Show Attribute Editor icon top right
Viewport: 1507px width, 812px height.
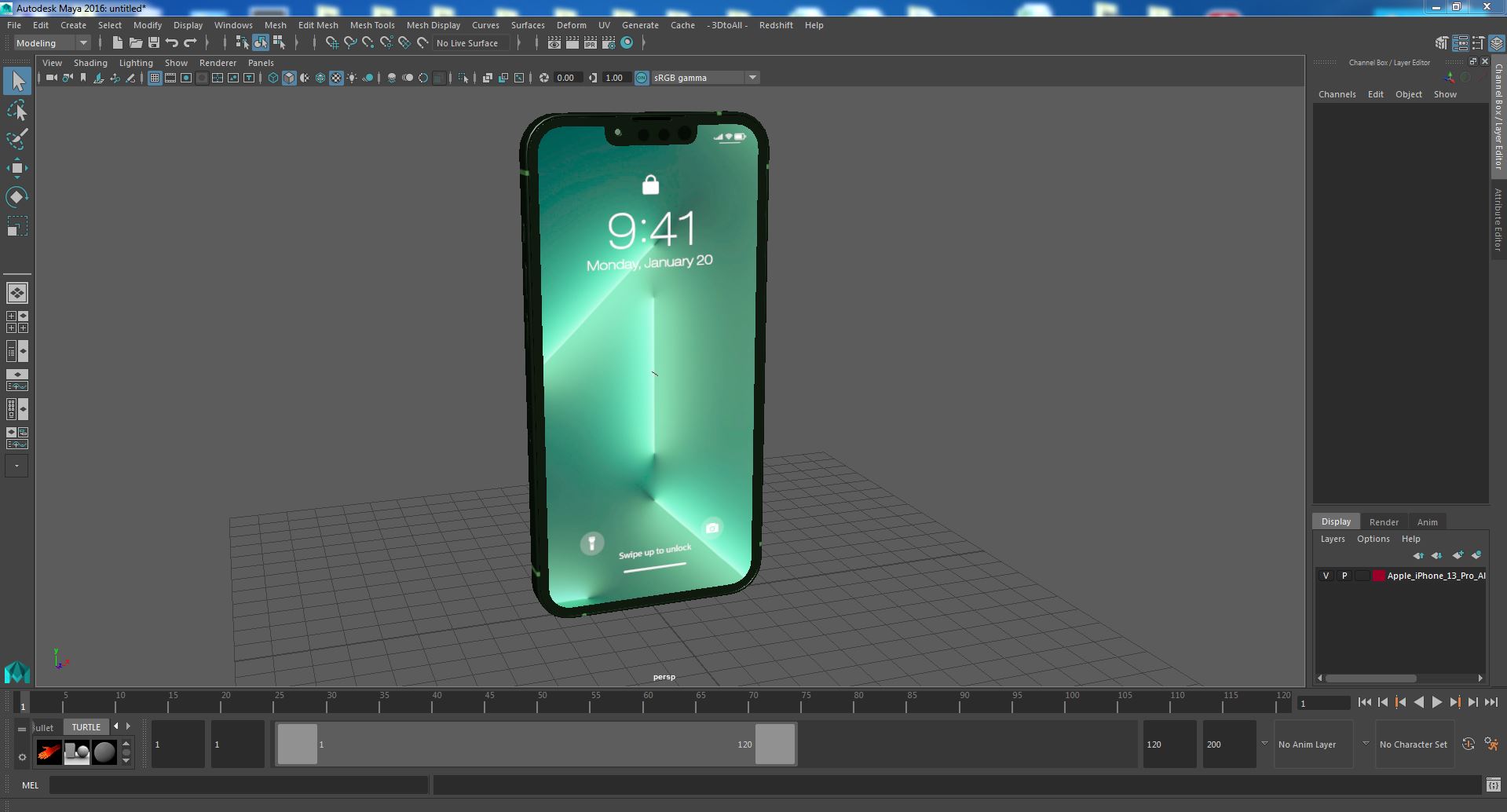pyautogui.click(x=1460, y=43)
